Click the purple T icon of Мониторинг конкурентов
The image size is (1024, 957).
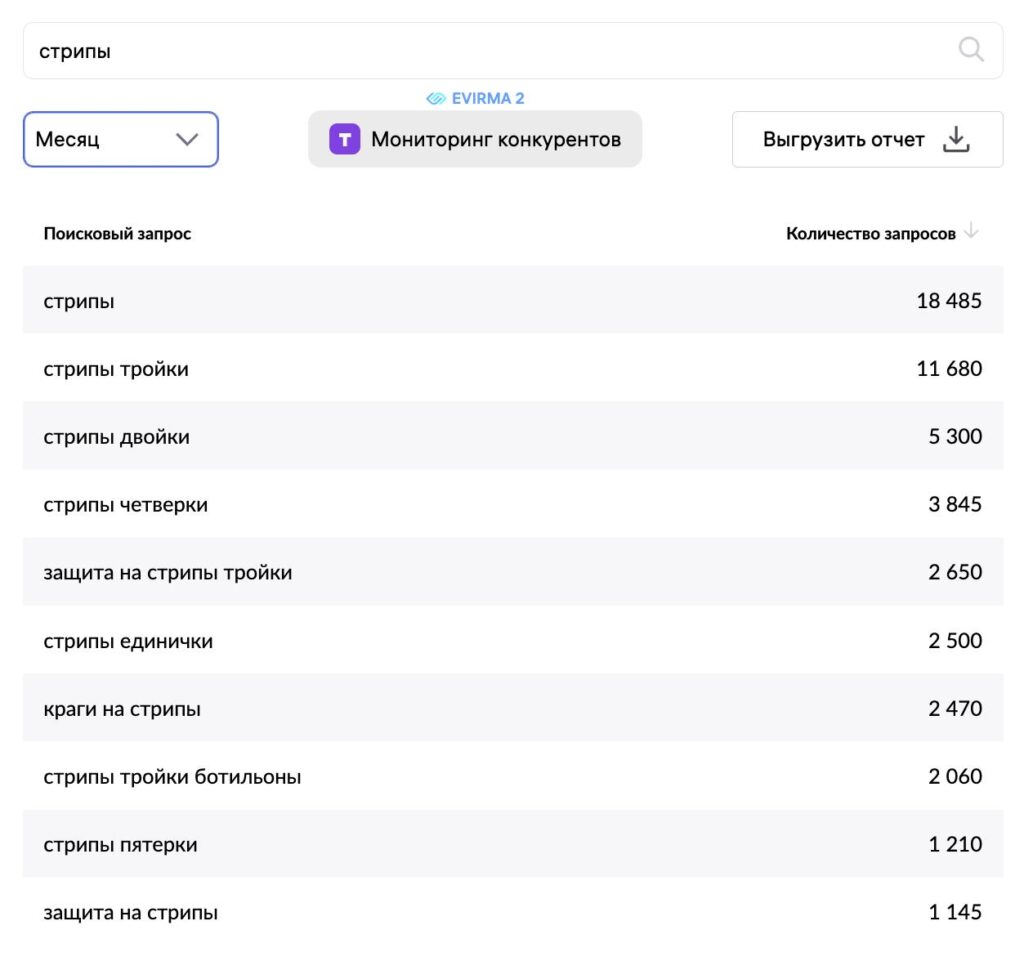tap(345, 139)
